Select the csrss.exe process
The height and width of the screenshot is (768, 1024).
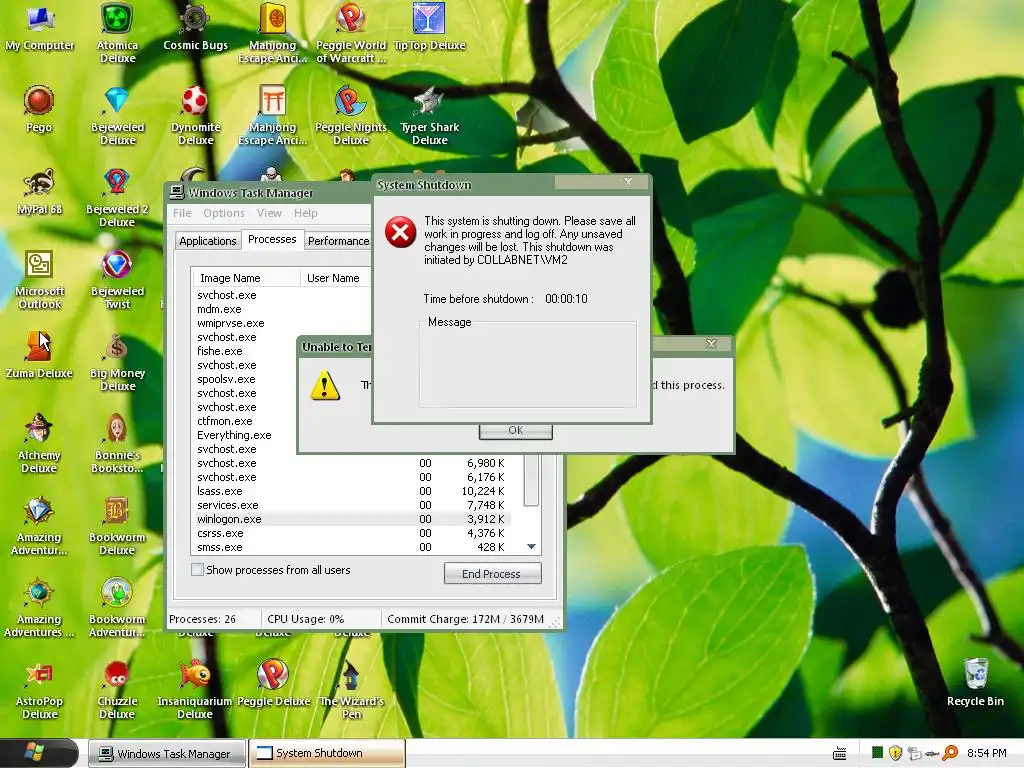220,533
